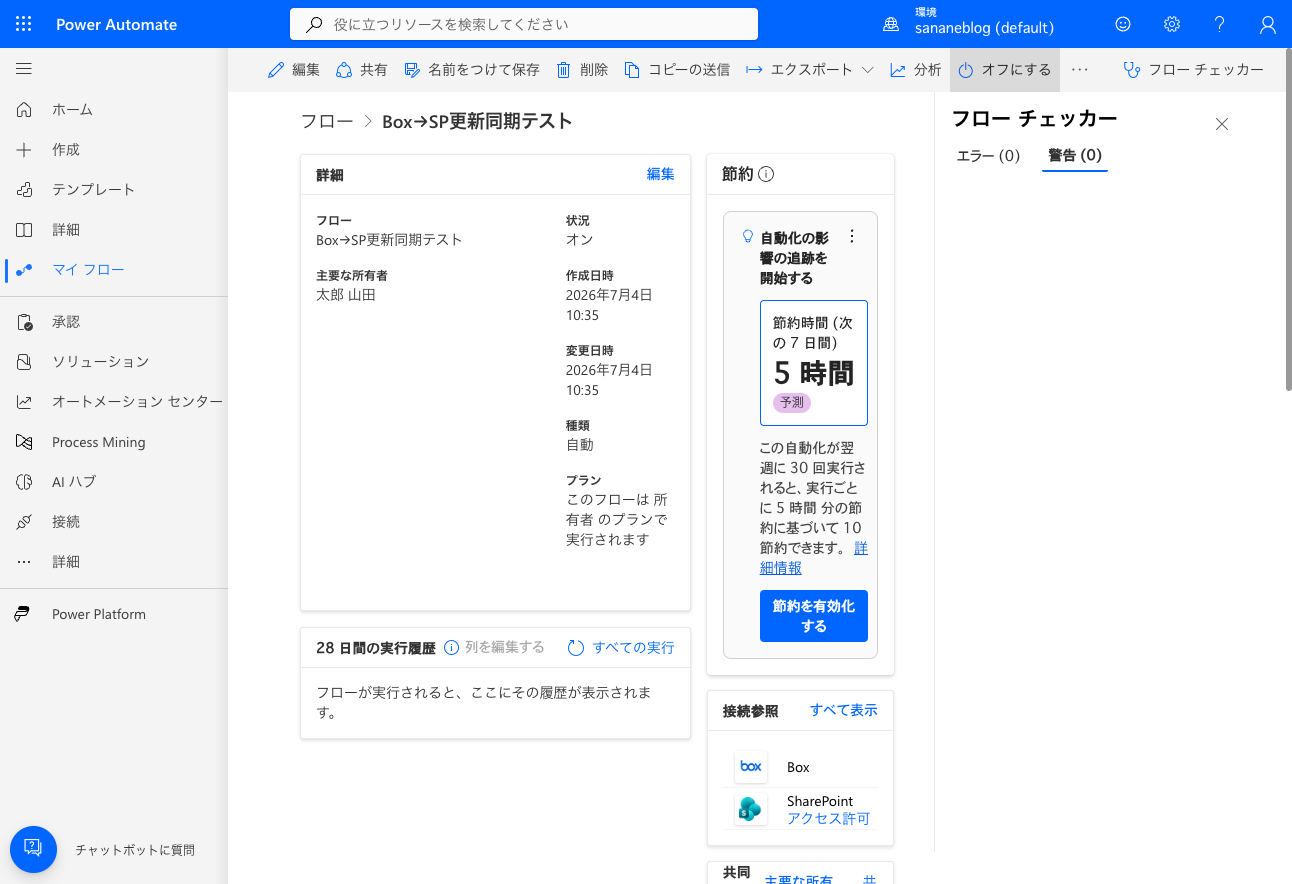Click 編集 in the command bar
The image size is (1292, 884).
click(x=294, y=70)
